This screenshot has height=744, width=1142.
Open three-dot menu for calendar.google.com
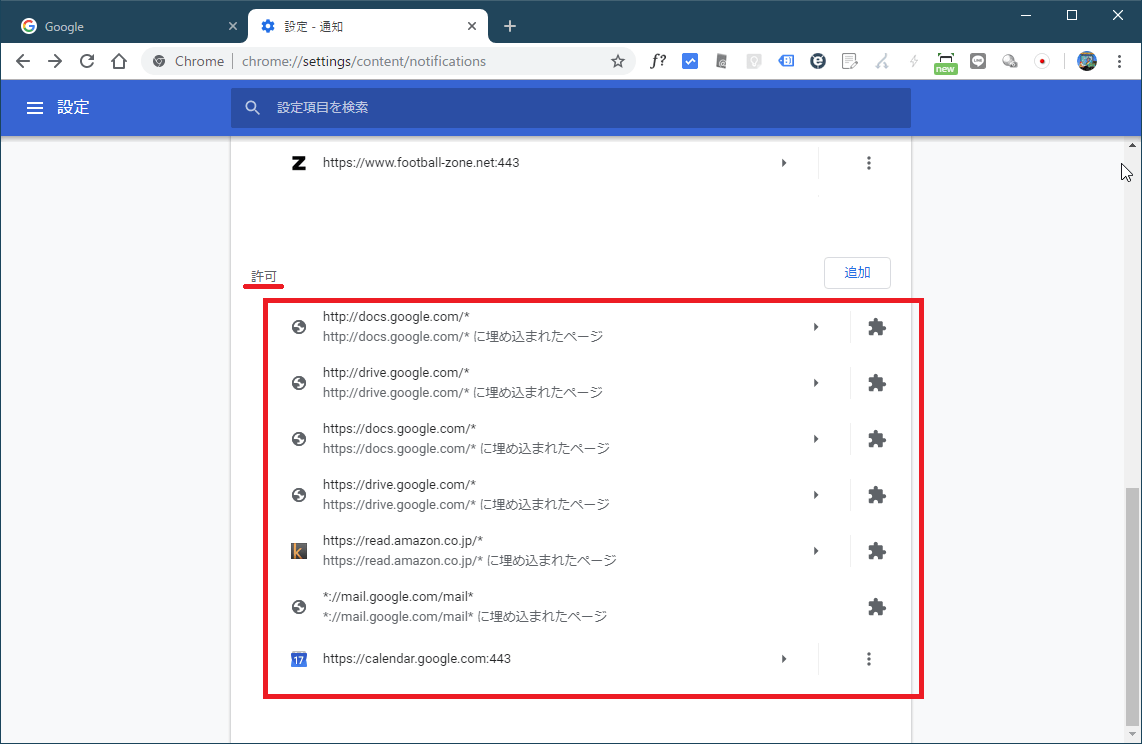coord(868,659)
